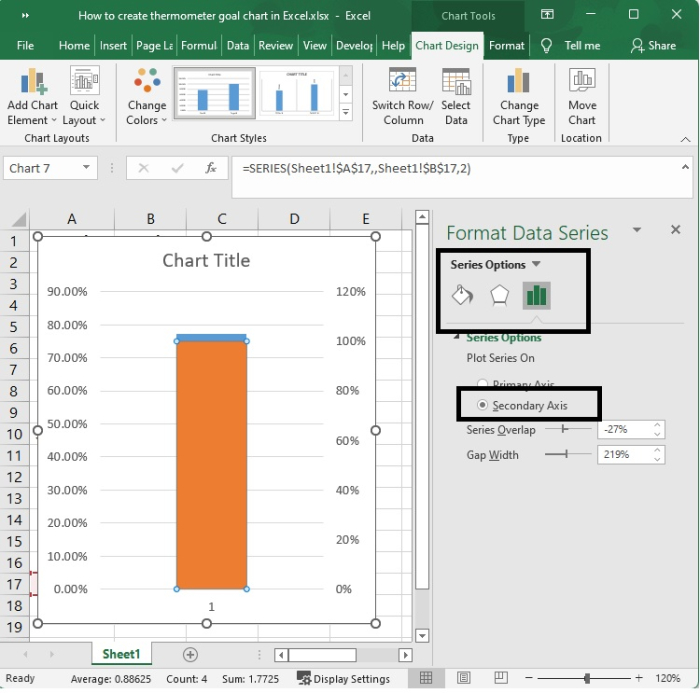Select the Effects pentagon icon
Image resolution: width=700 pixels, height=693 pixels.
tap(499, 295)
